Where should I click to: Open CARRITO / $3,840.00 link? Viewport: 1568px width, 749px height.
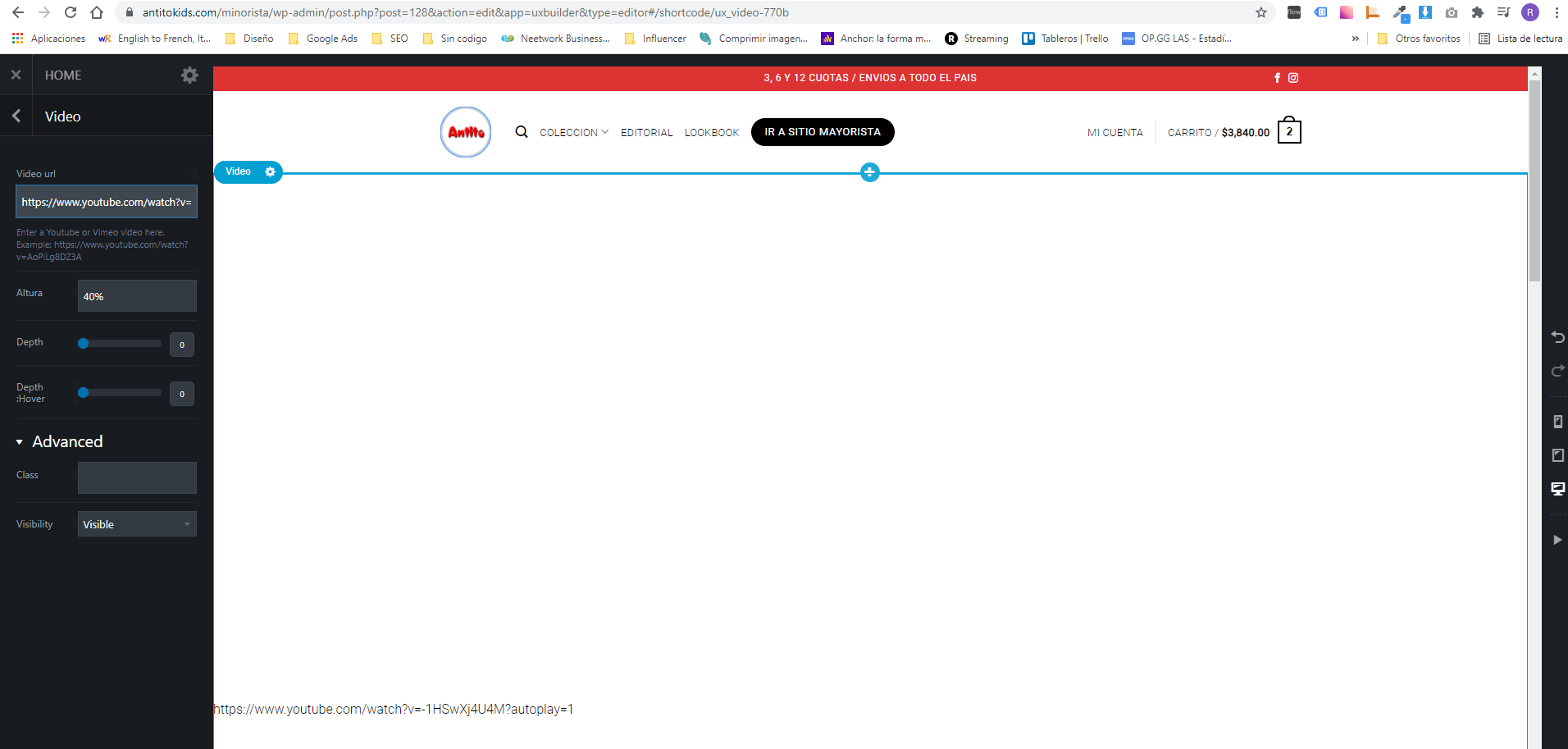tap(1218, 132)
